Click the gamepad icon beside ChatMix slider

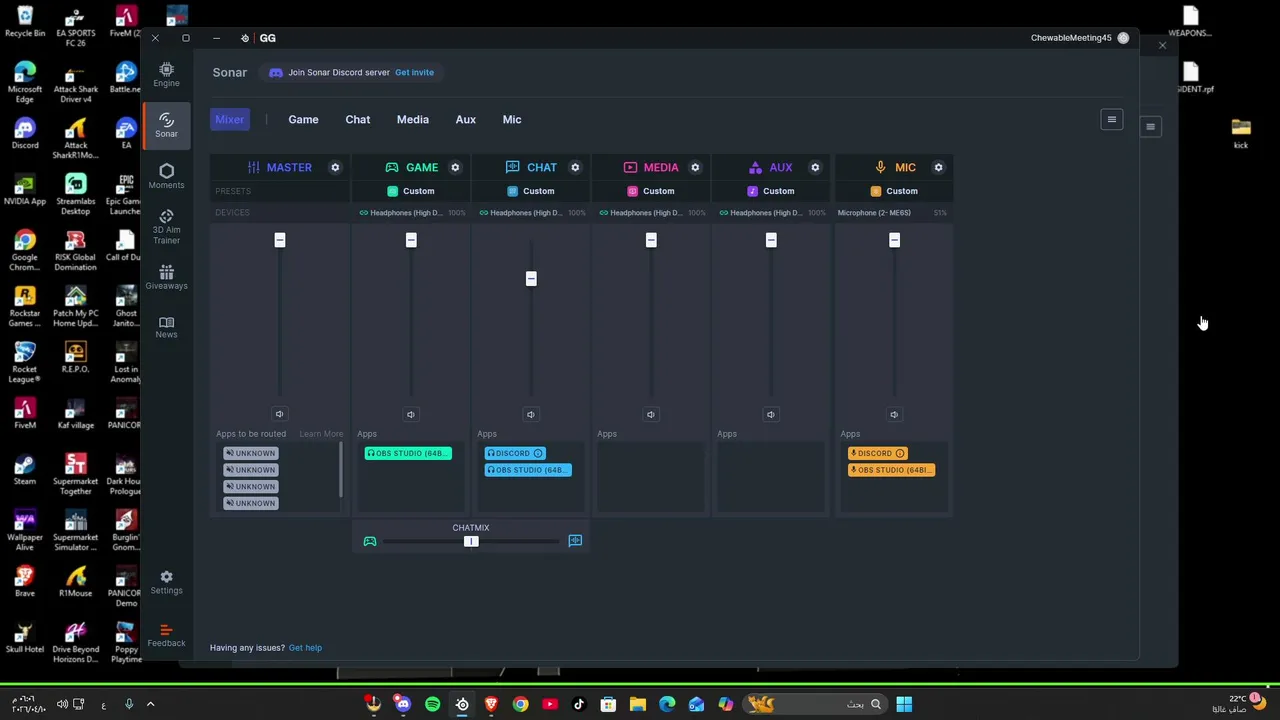pyautogui.click(x=370, y=541)
